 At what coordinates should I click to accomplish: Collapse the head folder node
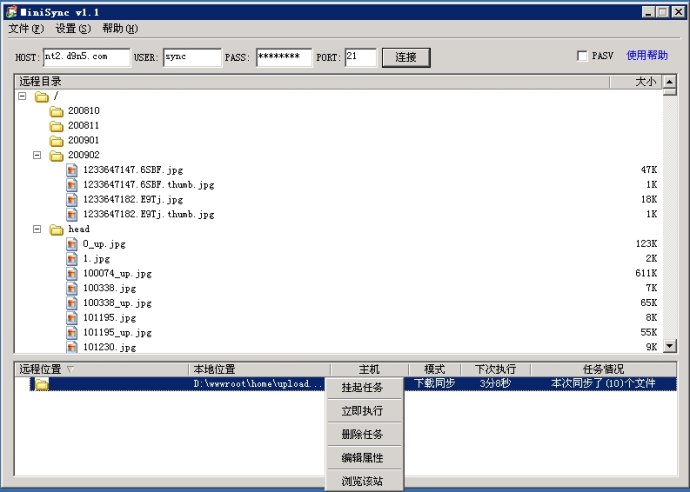pyautogui.click(x=38, y=229)
